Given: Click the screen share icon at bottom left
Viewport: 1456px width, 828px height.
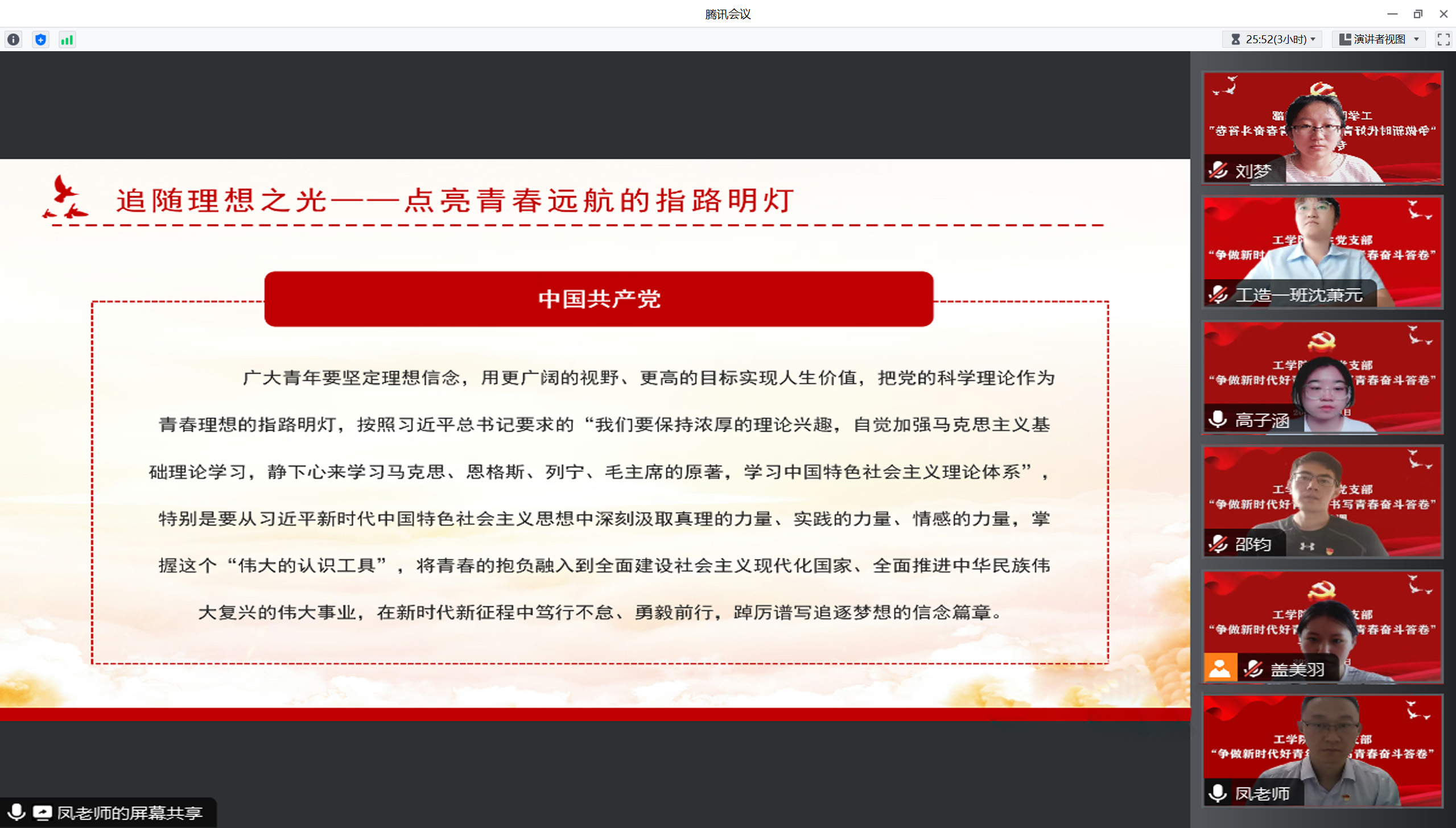Looking at the screenshot, I should (x=42, y=813).
